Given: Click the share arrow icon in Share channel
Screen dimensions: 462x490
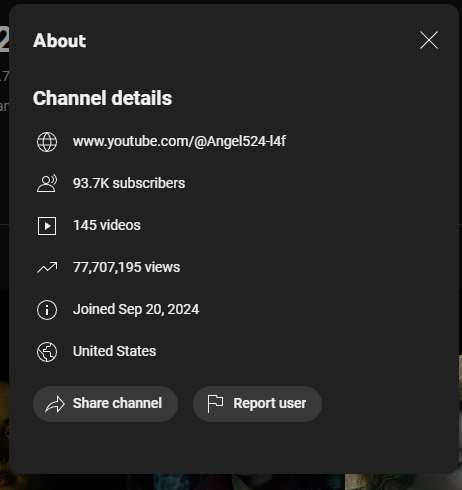Looking at the screenshot, I should (55, 404).
